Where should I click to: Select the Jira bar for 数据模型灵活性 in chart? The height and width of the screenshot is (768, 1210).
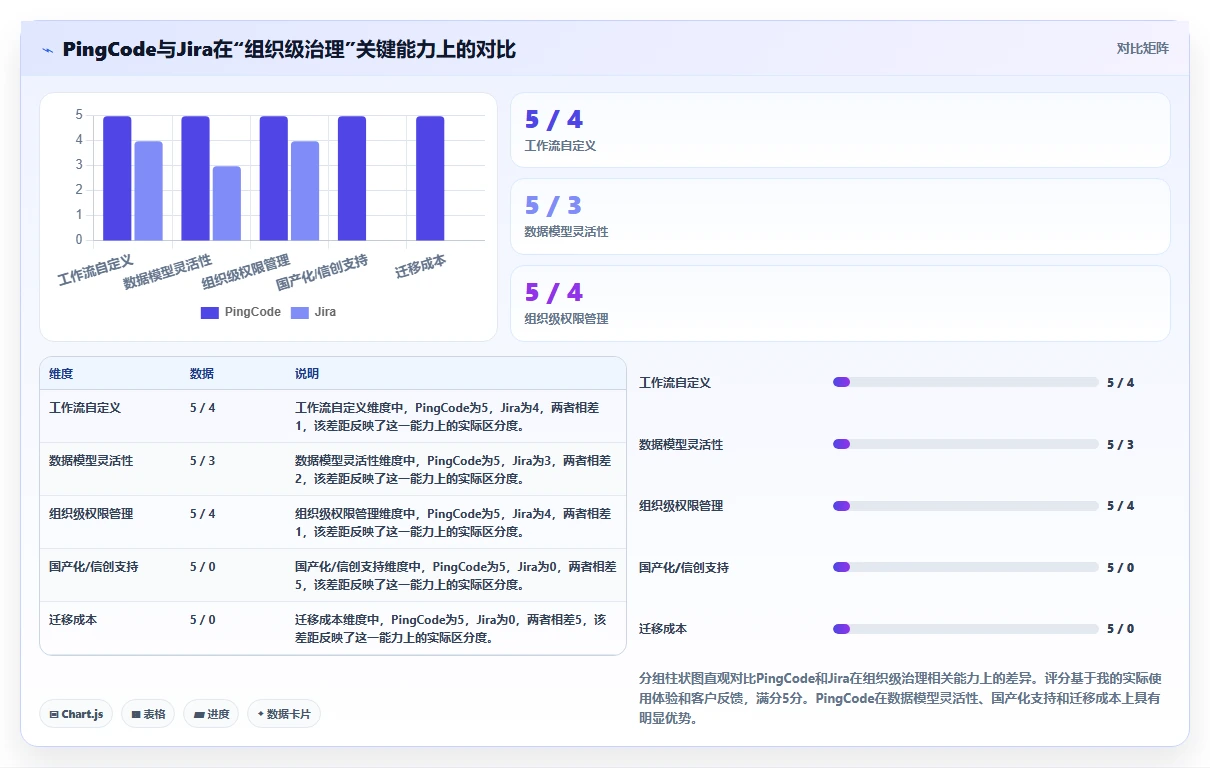[x=227, y=203]
